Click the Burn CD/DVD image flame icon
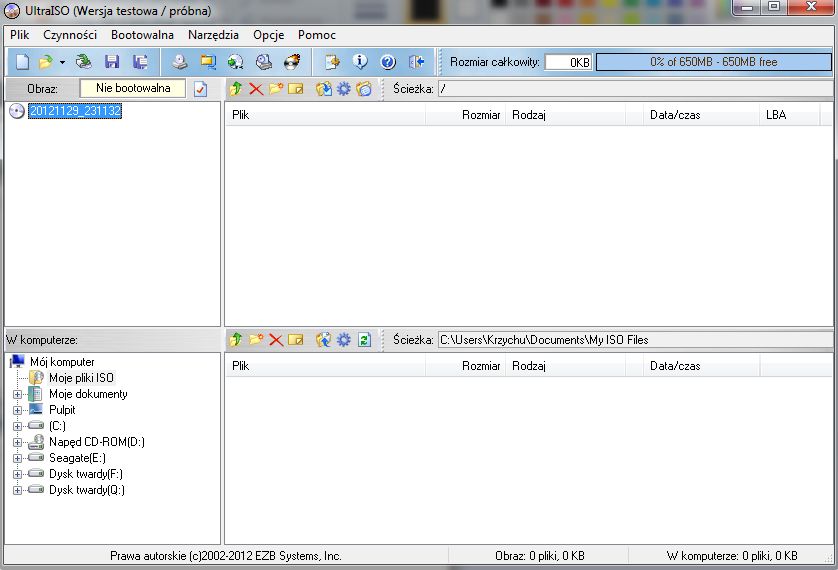Image resolution: width=838 pixels, height=570 pixels. [x=292, y=62]
